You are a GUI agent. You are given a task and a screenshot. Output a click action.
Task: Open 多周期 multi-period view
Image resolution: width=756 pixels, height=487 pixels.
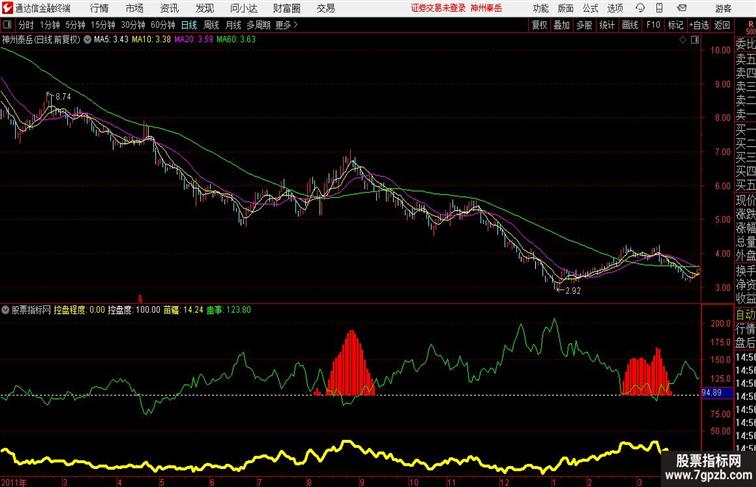click(x=259, y=25)
